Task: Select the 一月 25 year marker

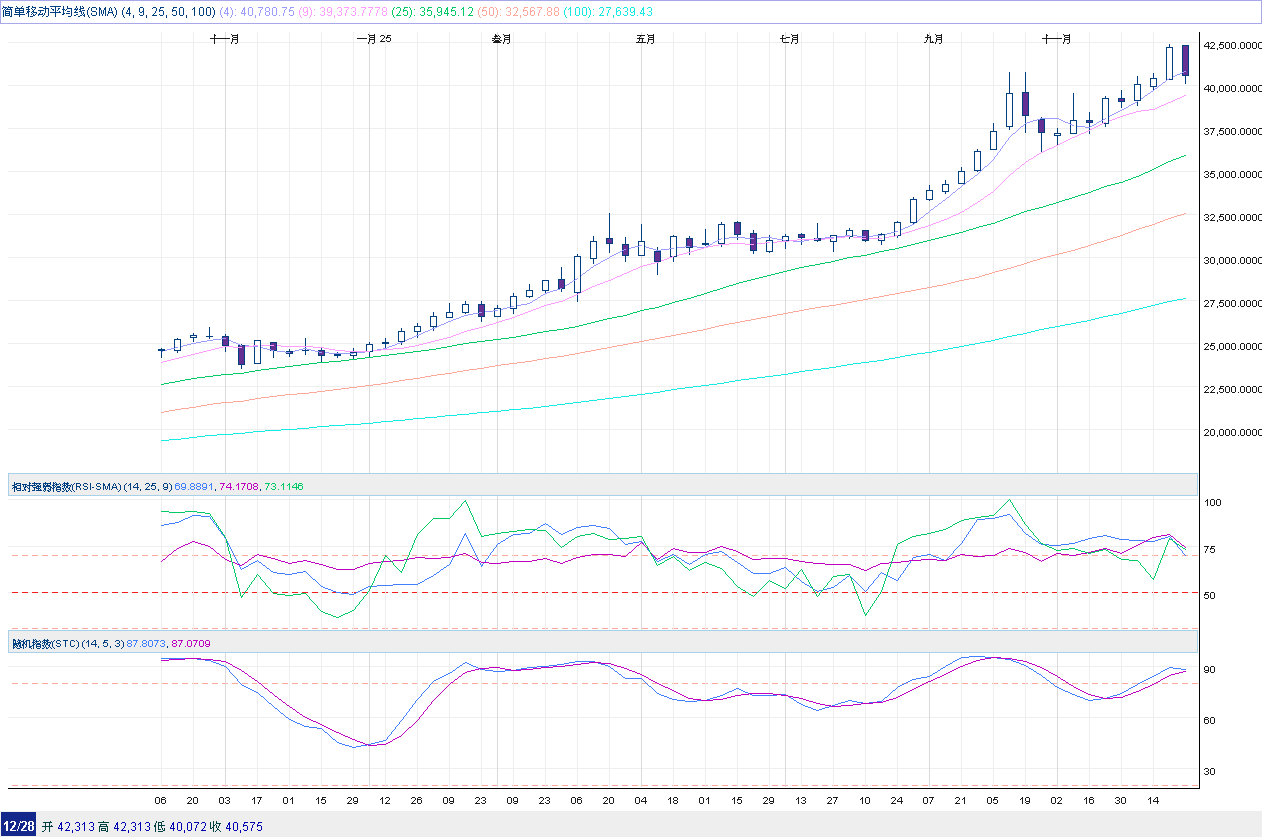Action: click(x=374, y=39)
